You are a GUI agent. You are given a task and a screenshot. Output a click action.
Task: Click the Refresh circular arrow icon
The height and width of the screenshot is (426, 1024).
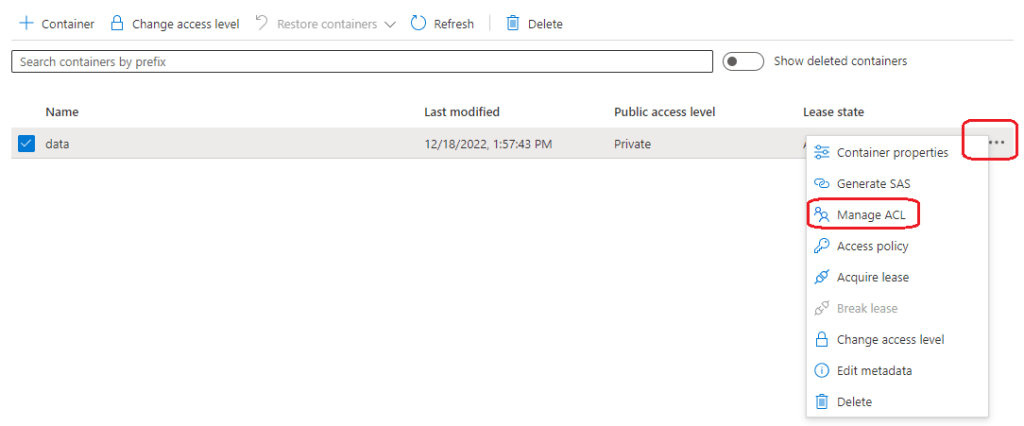point(419,23)
